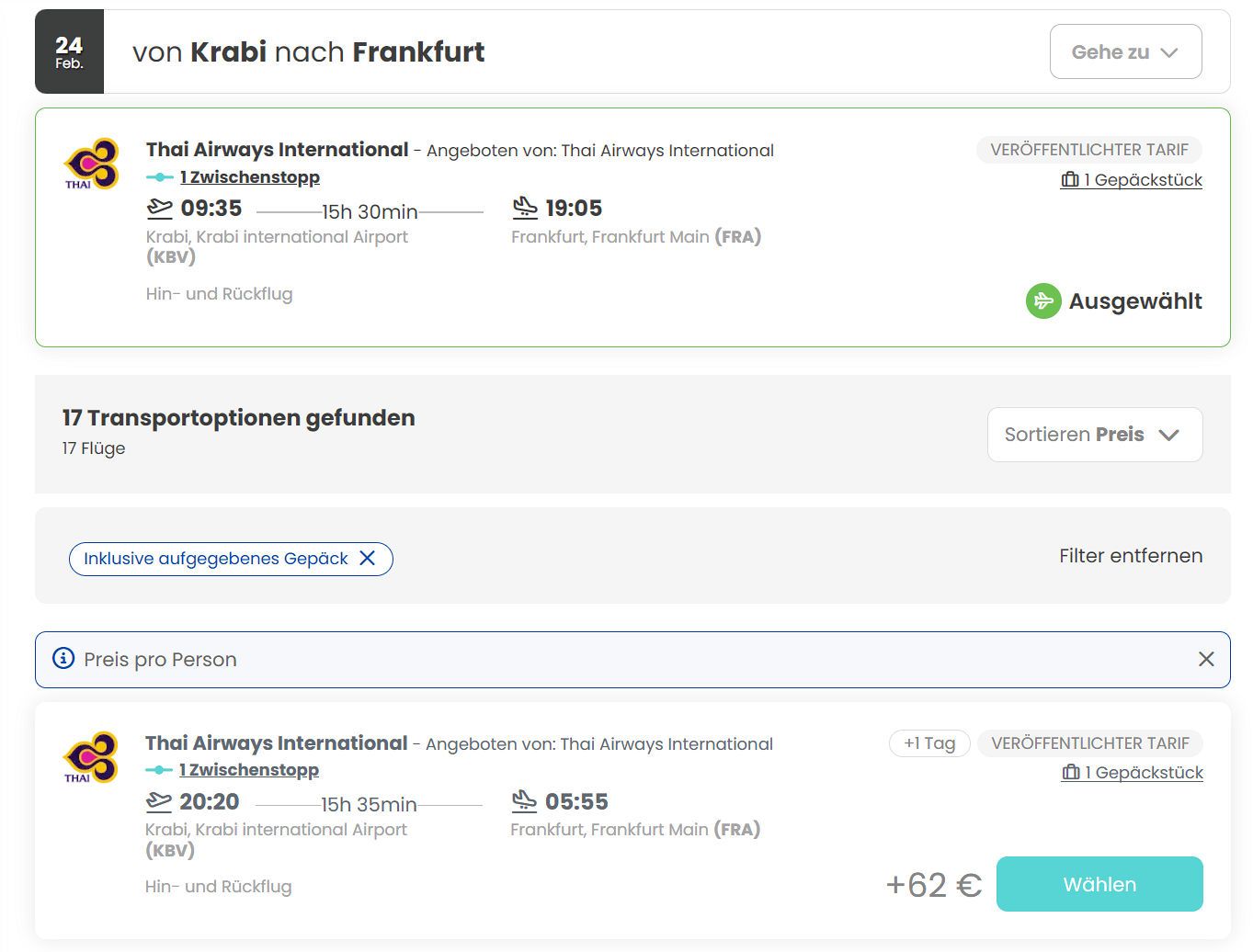Viewport: 1253px width, 952px height.
Task: Click the landing plane icon next to 19:05
Action: tap(525, 208)
